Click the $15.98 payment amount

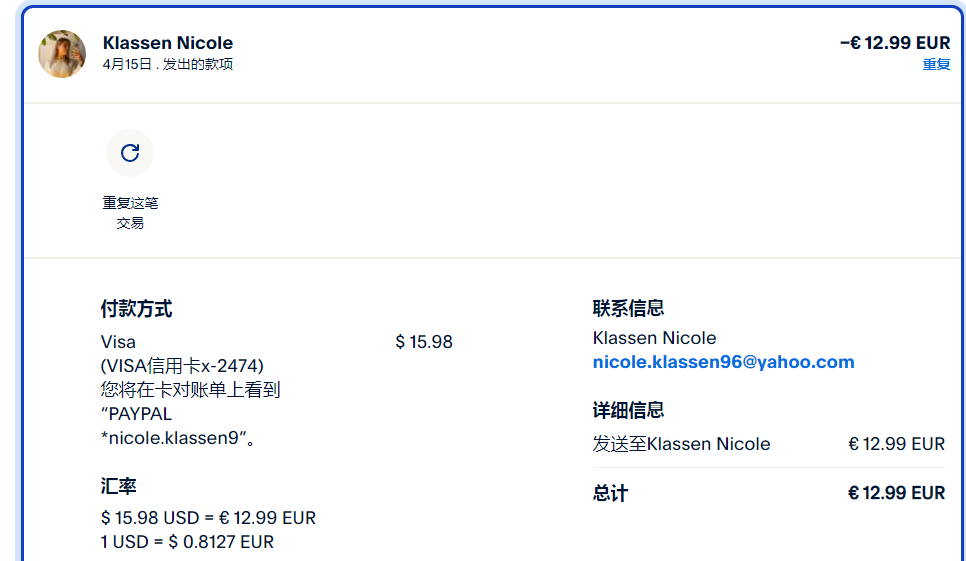point(424,342)
